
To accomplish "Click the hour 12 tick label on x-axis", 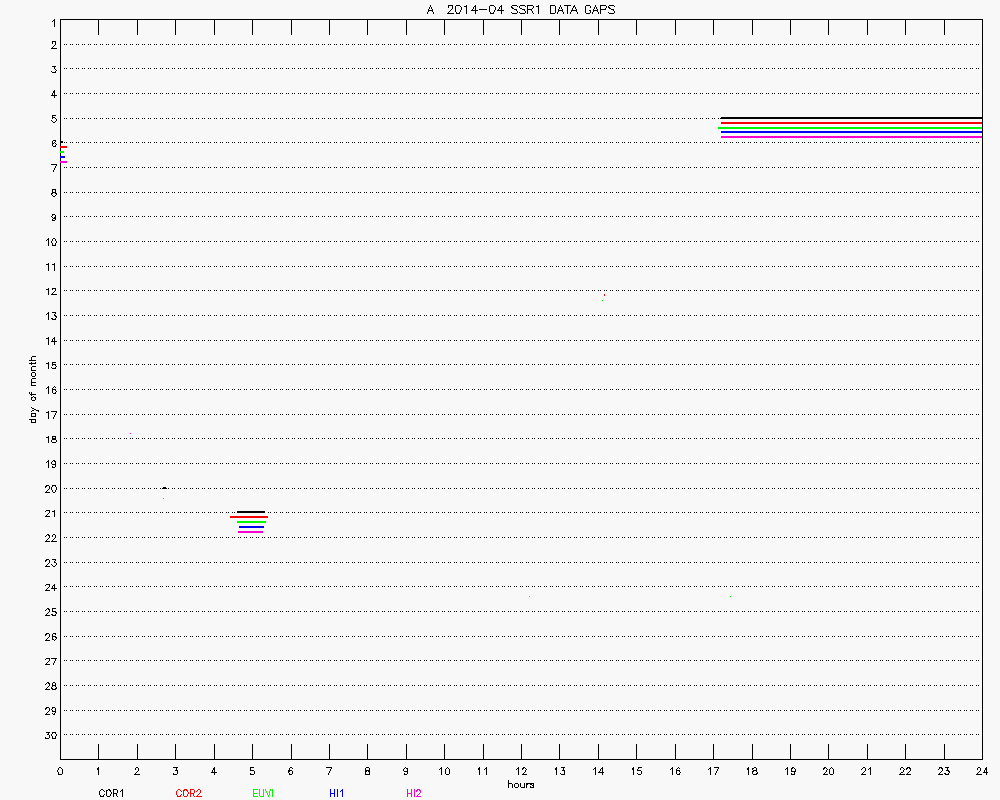I will tap(521, 771).
